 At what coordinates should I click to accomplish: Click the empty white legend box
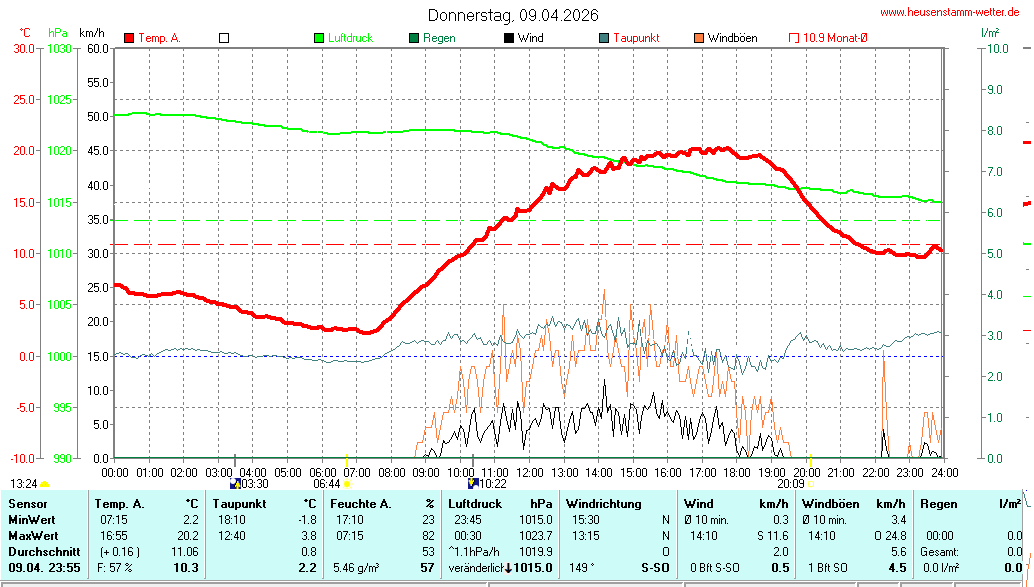click(x=224, y=38)
